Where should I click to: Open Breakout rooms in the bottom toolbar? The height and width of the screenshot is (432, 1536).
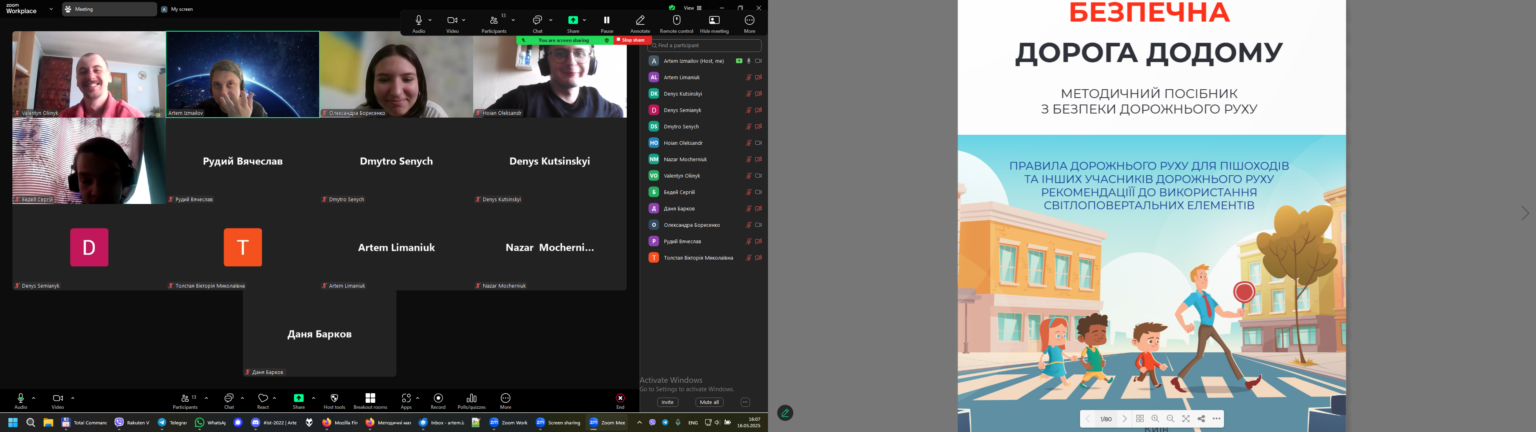coord(370,400)
